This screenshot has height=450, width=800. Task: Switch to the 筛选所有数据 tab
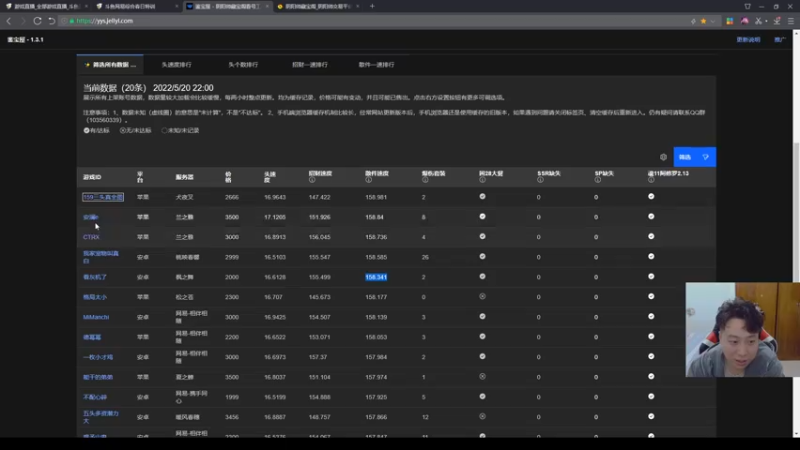tap(110, 65)
